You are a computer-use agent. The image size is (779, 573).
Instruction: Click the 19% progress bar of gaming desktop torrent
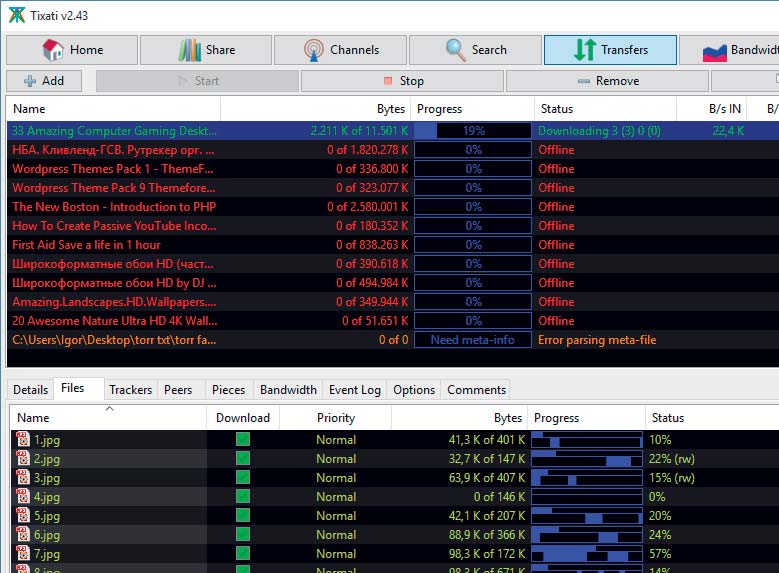point(473,131)
